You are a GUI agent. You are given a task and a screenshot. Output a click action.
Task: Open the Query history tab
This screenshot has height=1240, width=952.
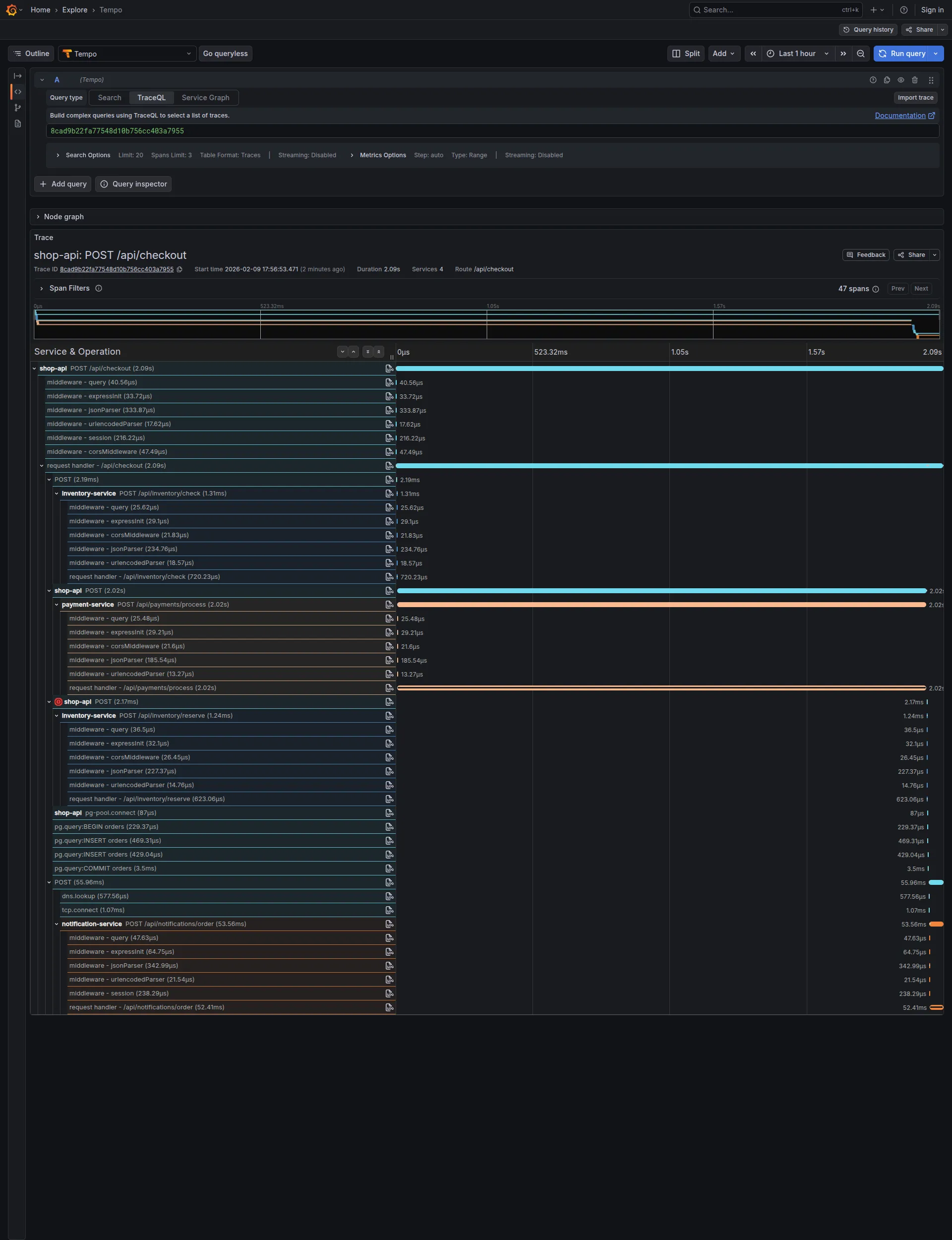[868, 29]
